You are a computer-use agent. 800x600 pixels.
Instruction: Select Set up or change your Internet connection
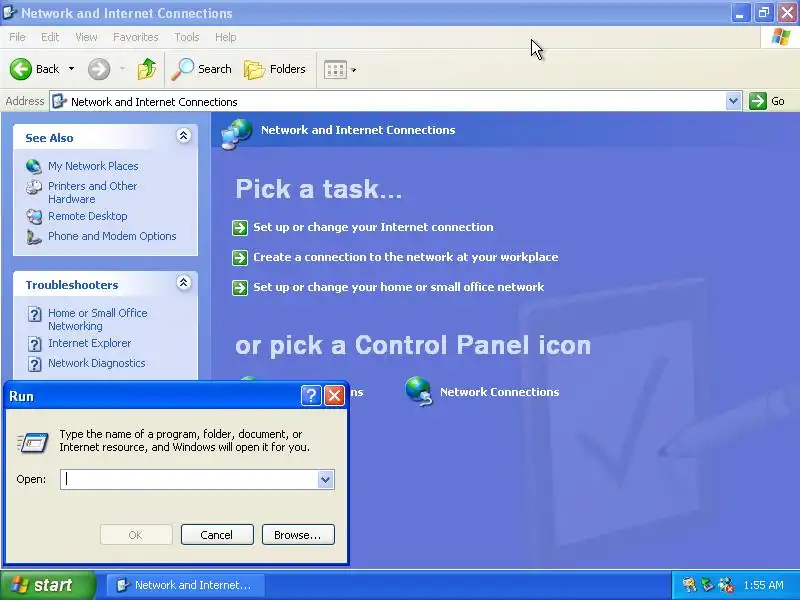click(x=373, y=227)
